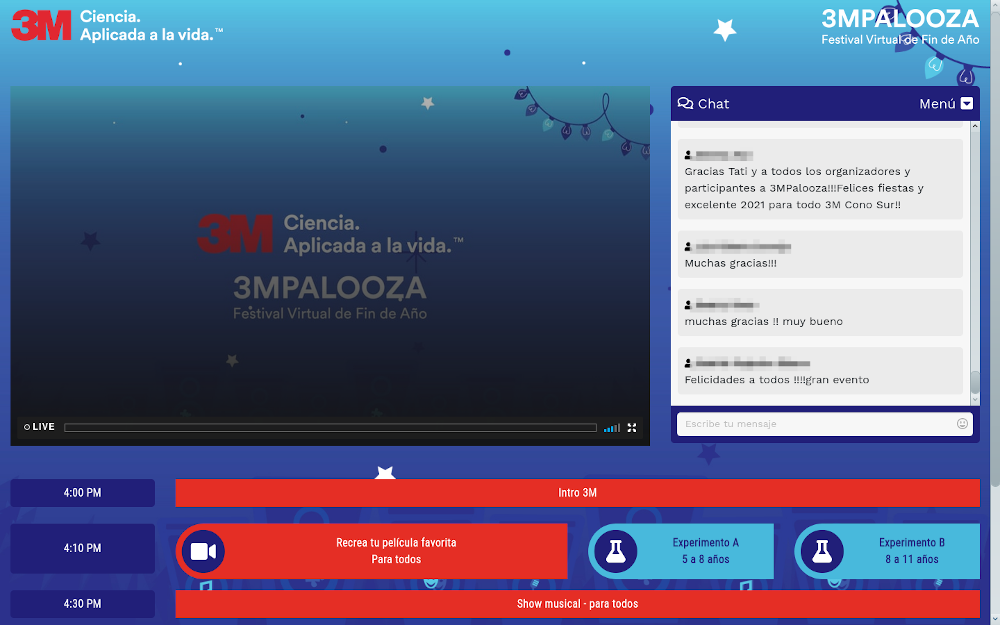The image size is (1000, 625).
Task: Click the chat bubbles icon
Action: pyautogui.click(x=686, y=103)
